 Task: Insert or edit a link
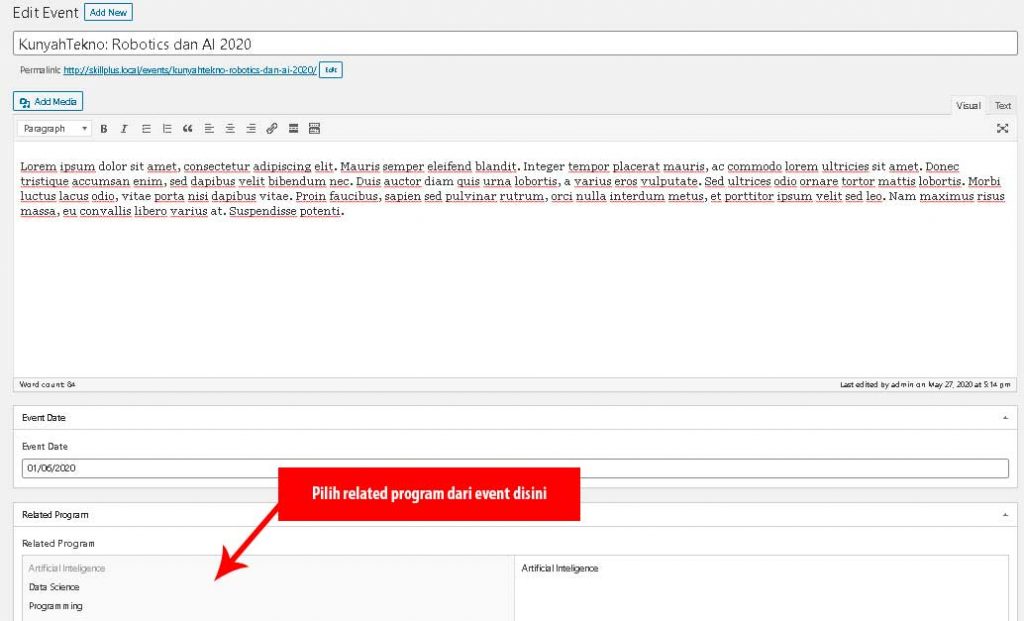pyautogui.click(x=272, y=129)
